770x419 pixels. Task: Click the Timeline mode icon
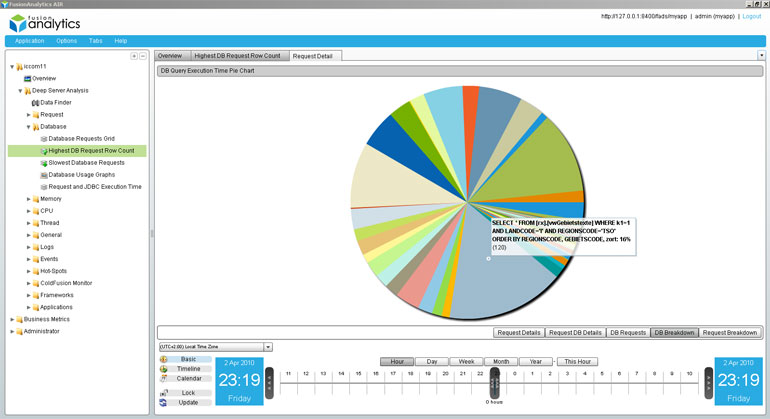[x=164, y=369]
